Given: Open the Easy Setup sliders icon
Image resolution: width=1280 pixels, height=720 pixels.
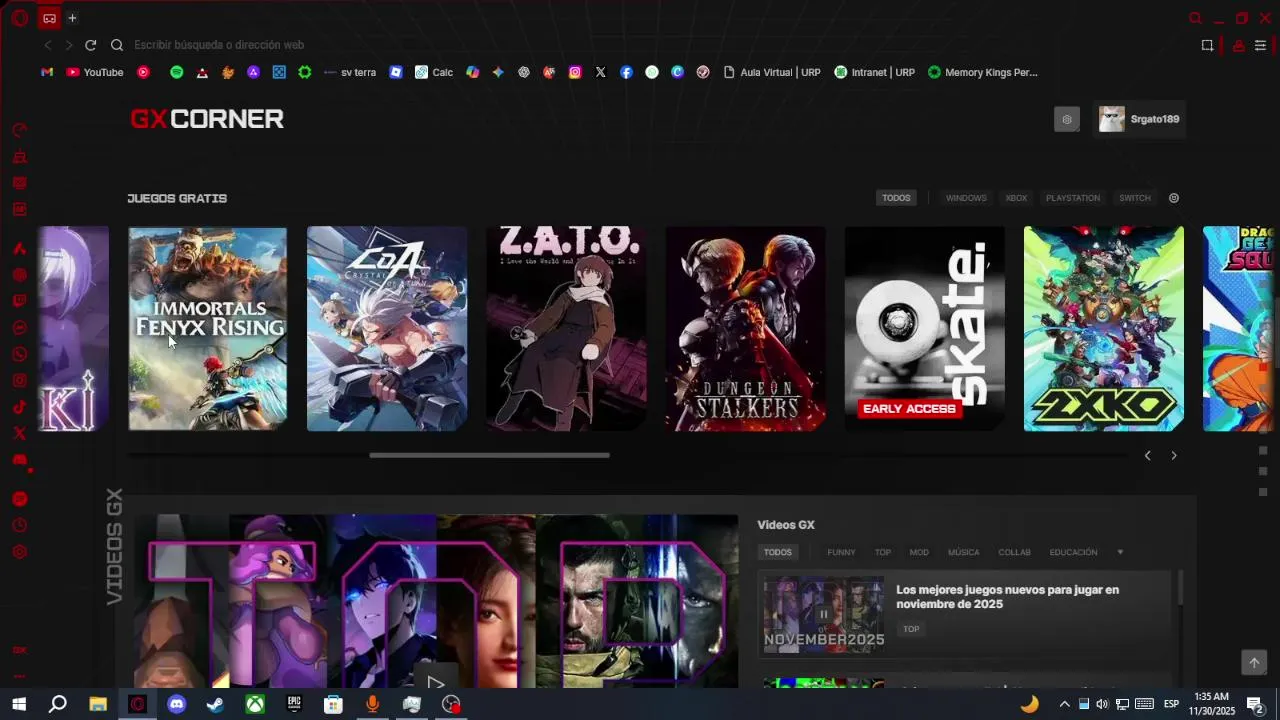Looking at the screenshot, I should (1261, 45).
